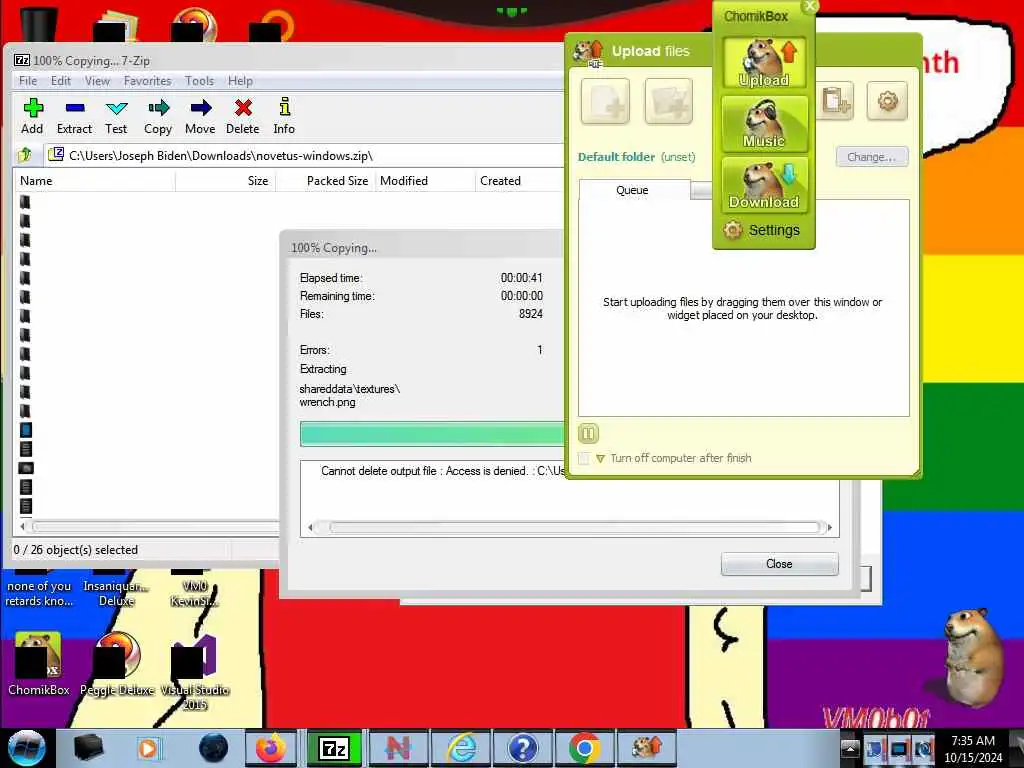Click the hamster desktop widget
Viewport: 1024px width, 768px height.
(x=972, y=657)
